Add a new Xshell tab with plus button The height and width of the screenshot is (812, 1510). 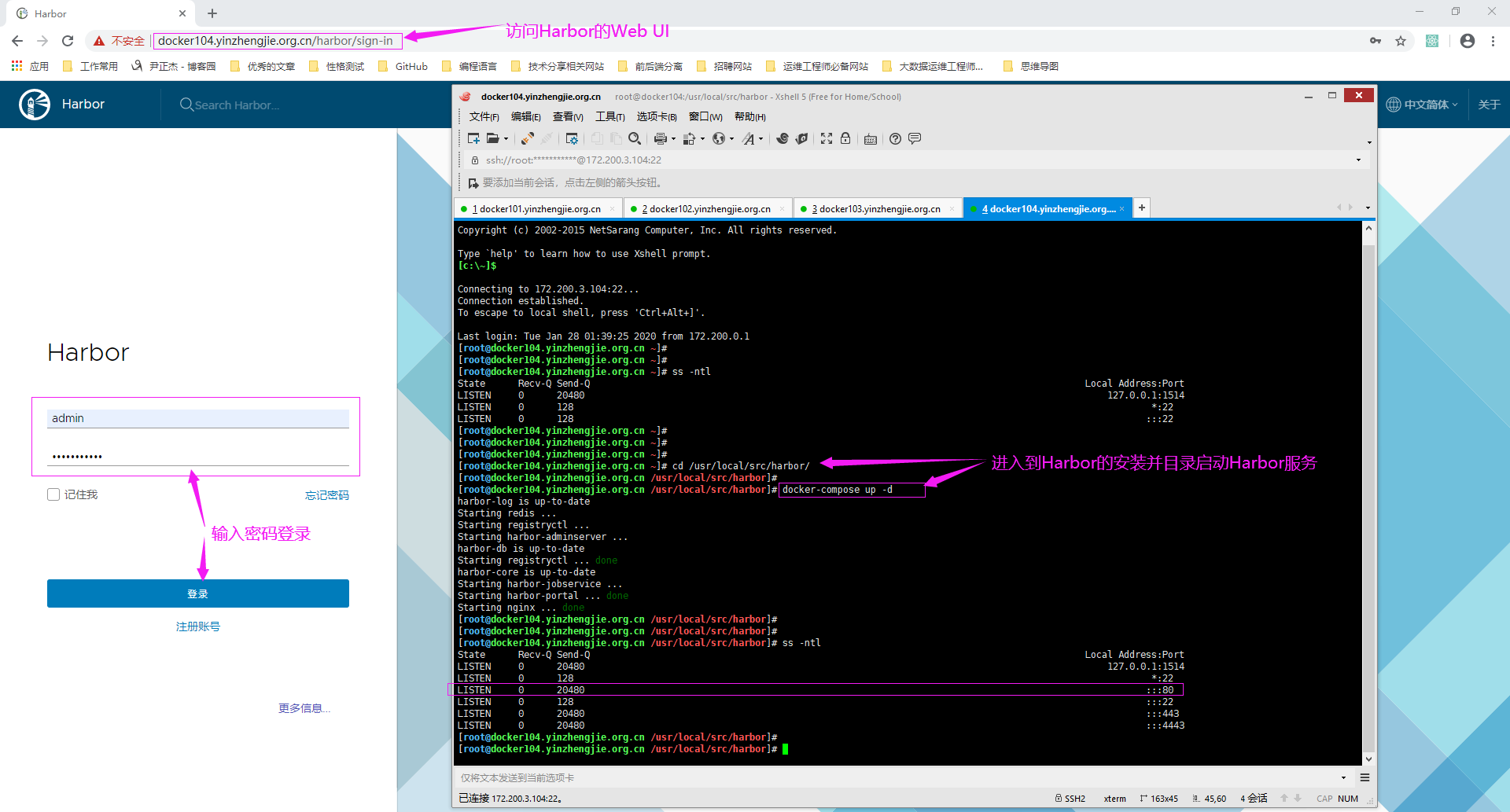[x=1142, y=208]
